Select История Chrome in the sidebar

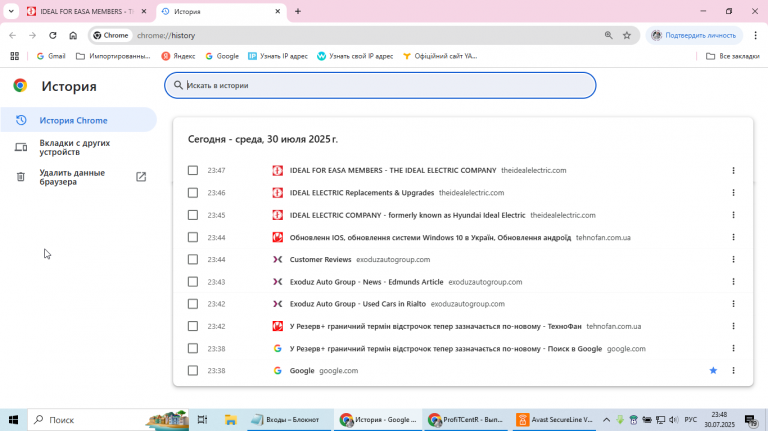(x=78, y=120)
